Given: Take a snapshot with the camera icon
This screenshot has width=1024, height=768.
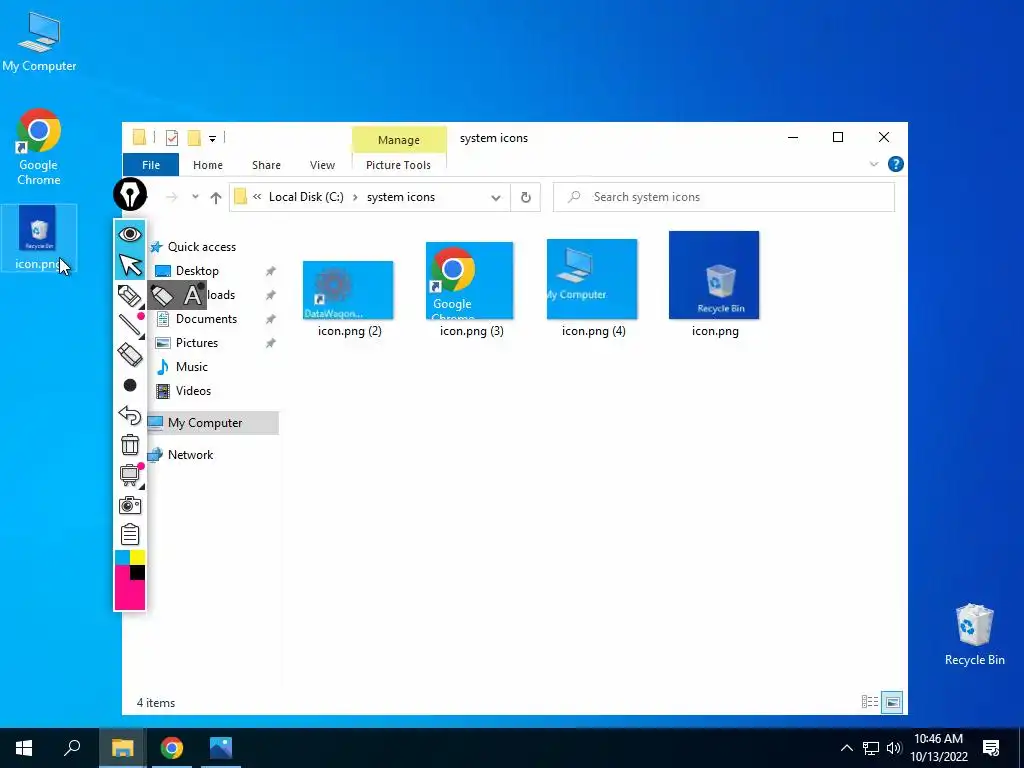Looking at the screenshot, I should 130,505.
